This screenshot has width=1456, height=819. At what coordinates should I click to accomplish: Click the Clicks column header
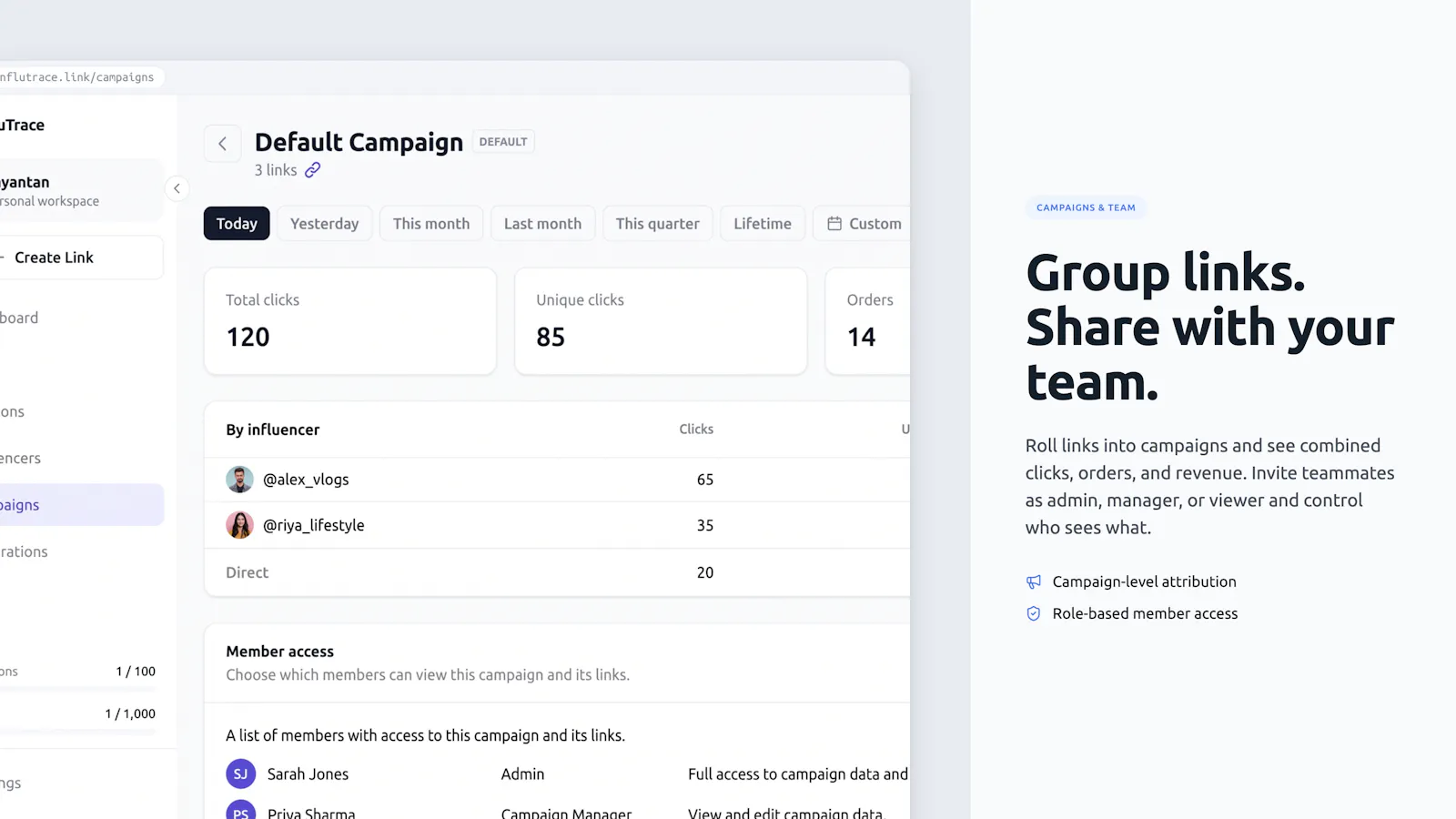[696, 429]
